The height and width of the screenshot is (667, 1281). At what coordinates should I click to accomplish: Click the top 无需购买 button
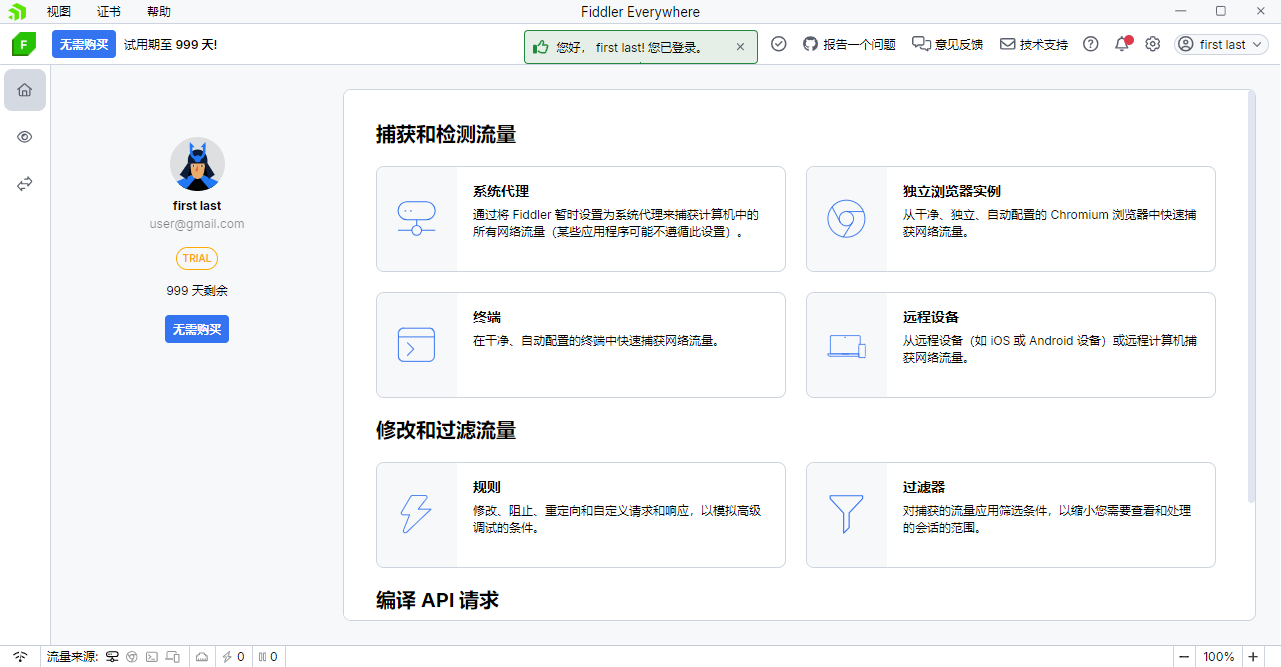tap(84, 44)
